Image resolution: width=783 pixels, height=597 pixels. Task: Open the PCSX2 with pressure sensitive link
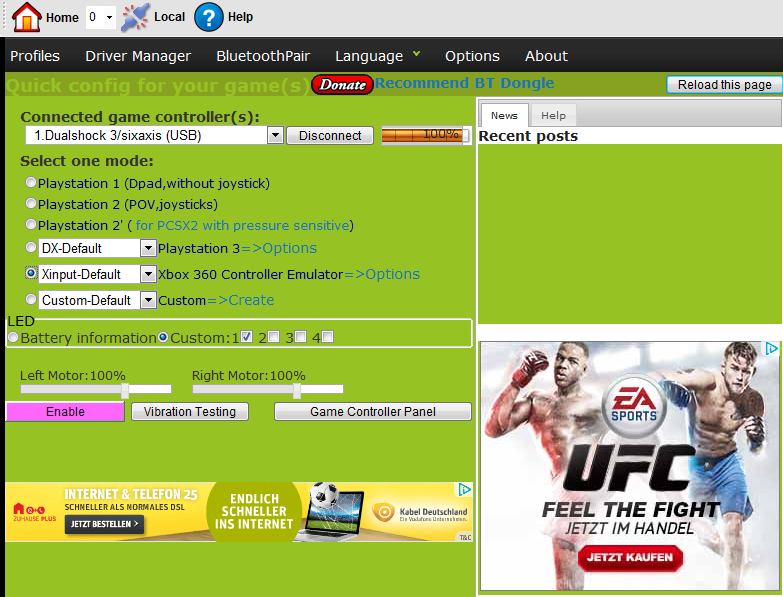pyautogui.click(x=242, y=226)
